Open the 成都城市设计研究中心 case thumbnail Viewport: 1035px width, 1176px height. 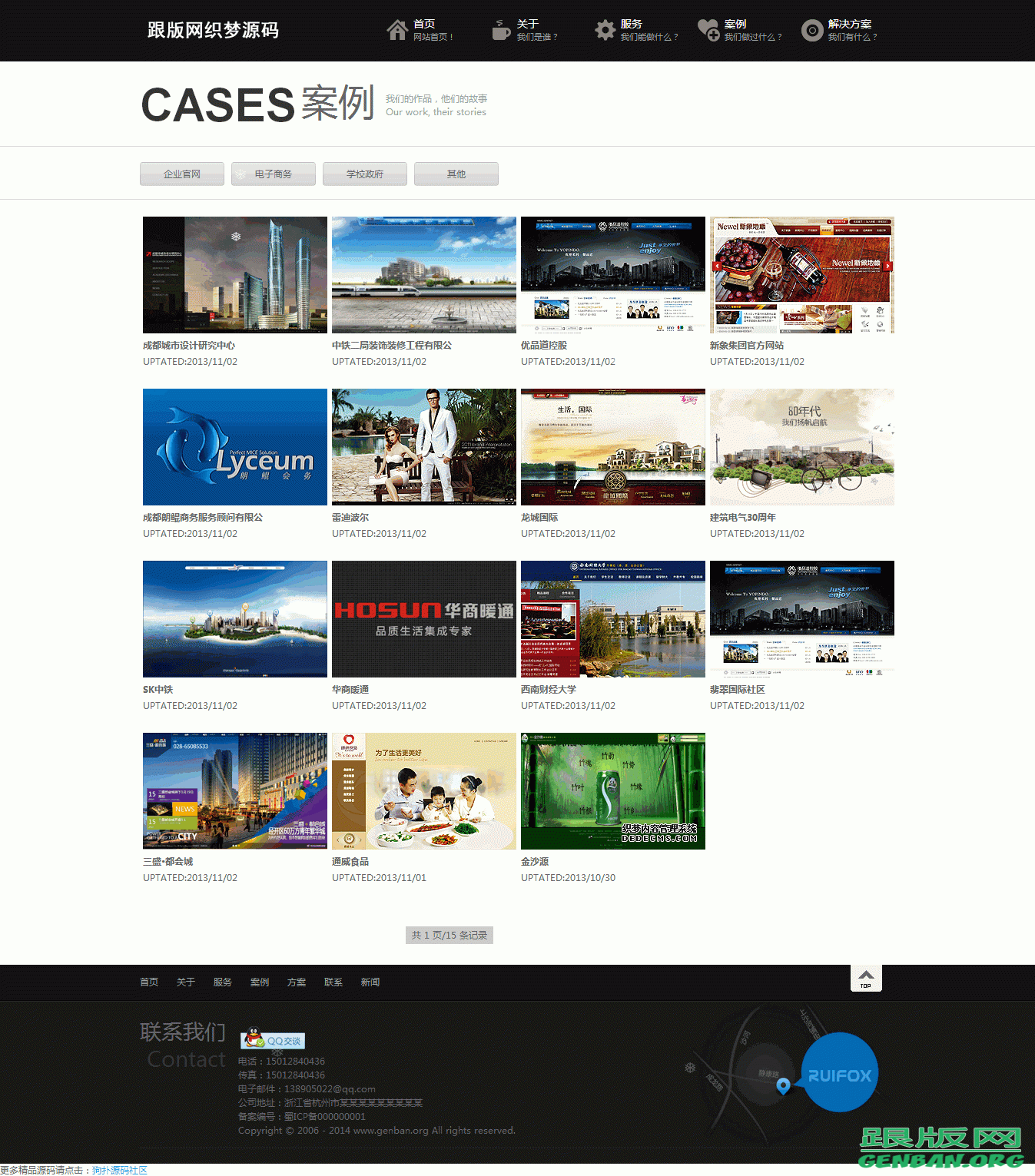[x=234, y=274]
